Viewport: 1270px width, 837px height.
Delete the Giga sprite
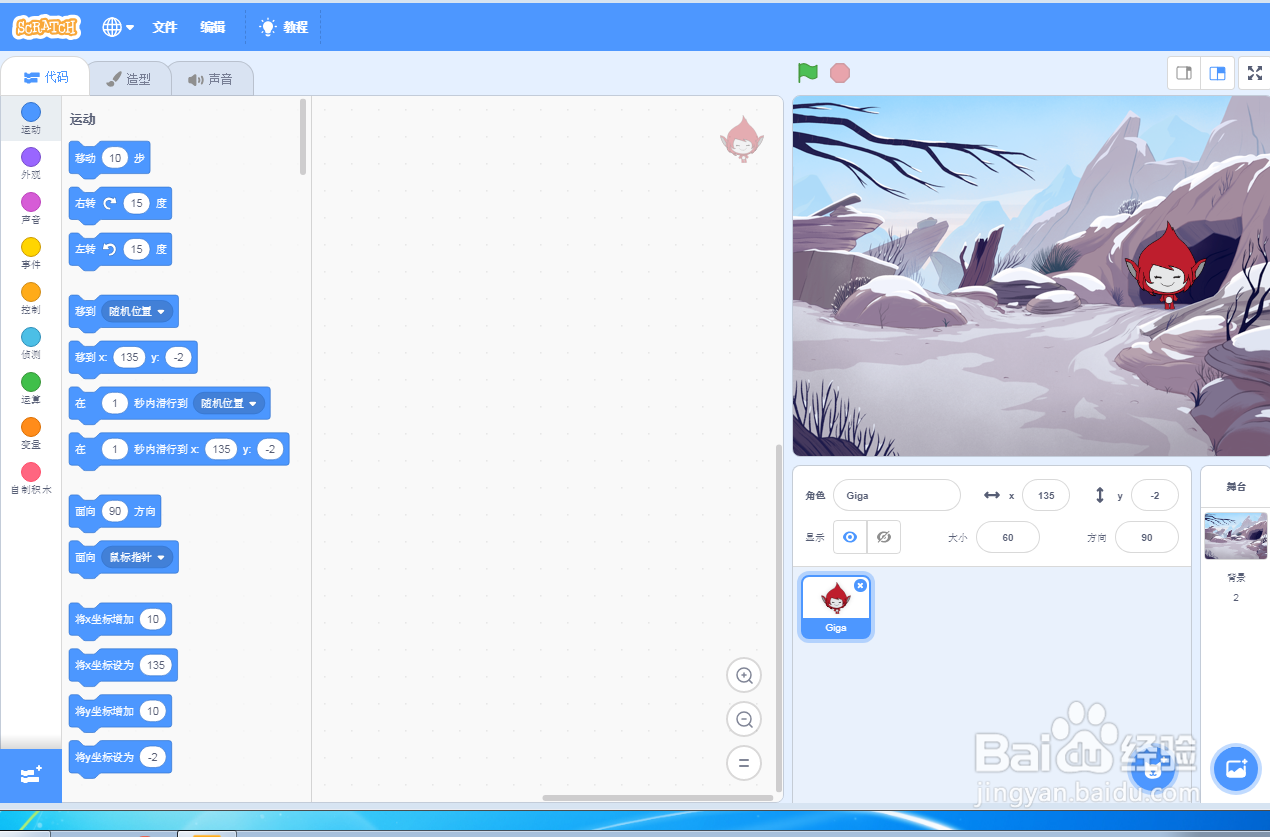click(860, 585)
